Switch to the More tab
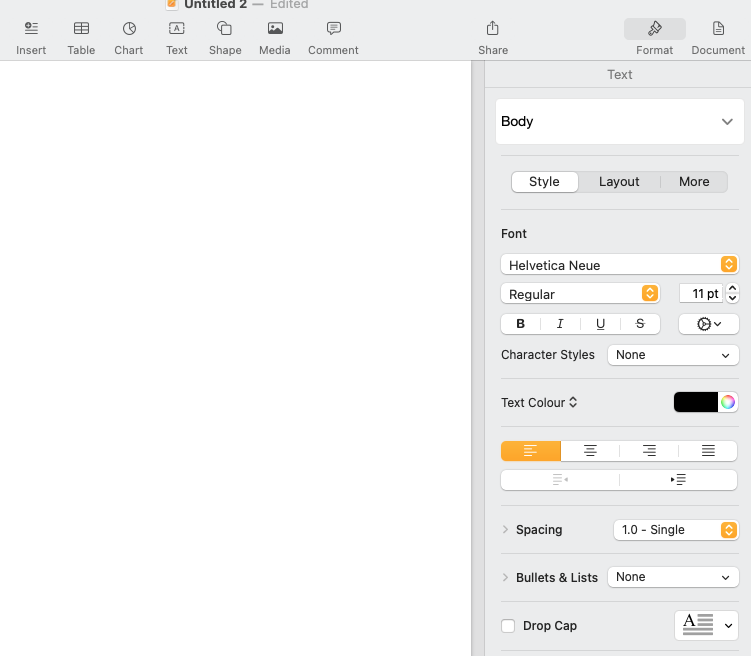Image resolution: width=751 pixels, height=656 pixels. [x=694, y=182]
